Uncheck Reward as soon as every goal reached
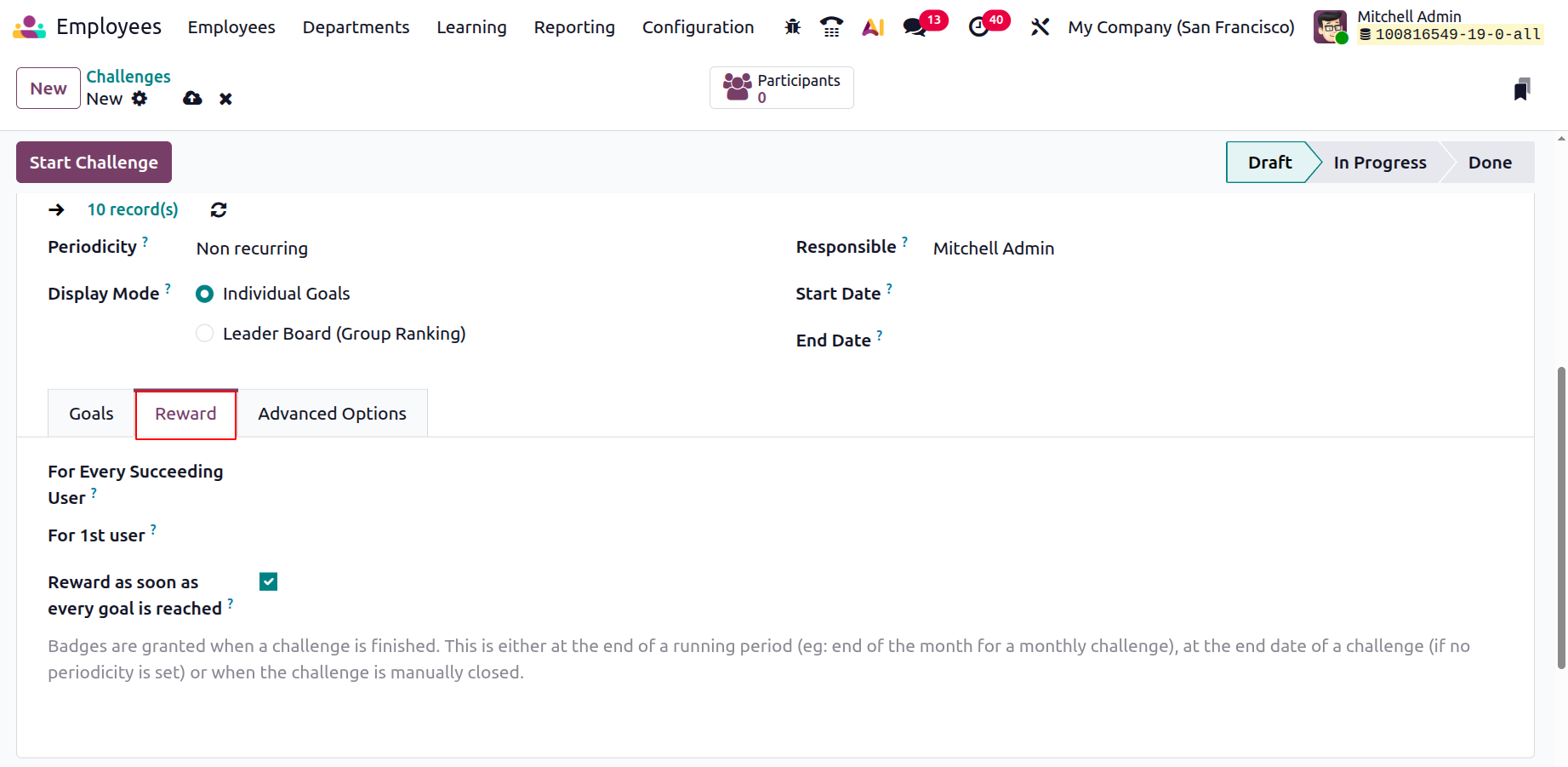1568x767 pixels. pyautogui.click(x=269, y=581)
